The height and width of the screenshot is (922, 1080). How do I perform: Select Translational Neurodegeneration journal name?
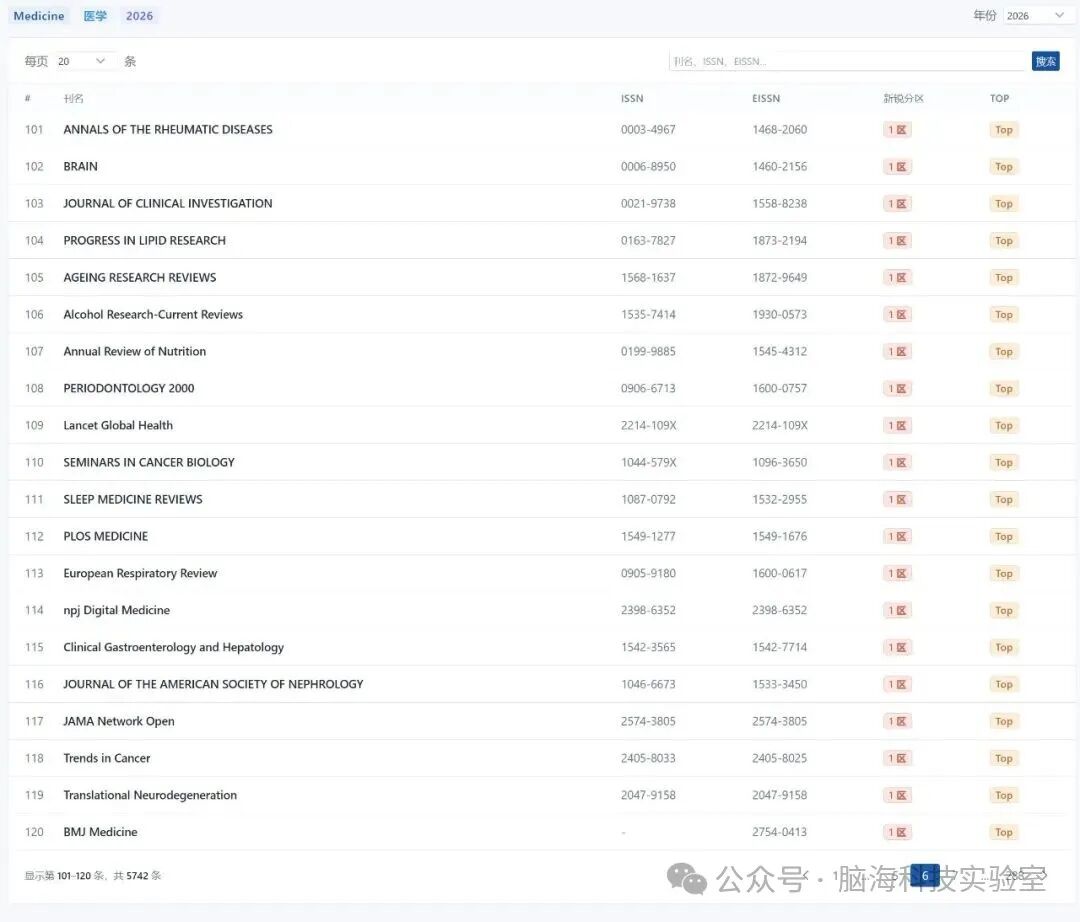[150, 795]
